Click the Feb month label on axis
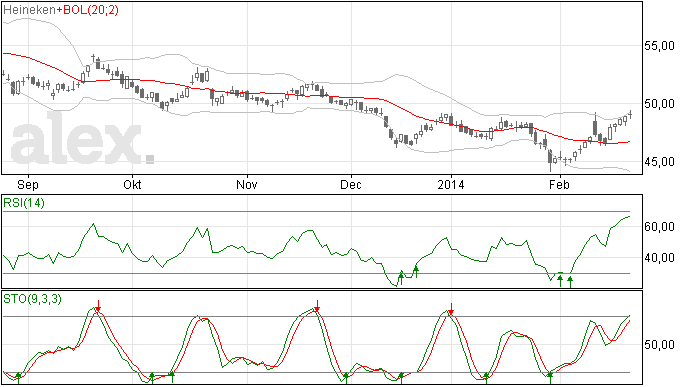Screen dimensions: 690x387 [x=559, y=184]
